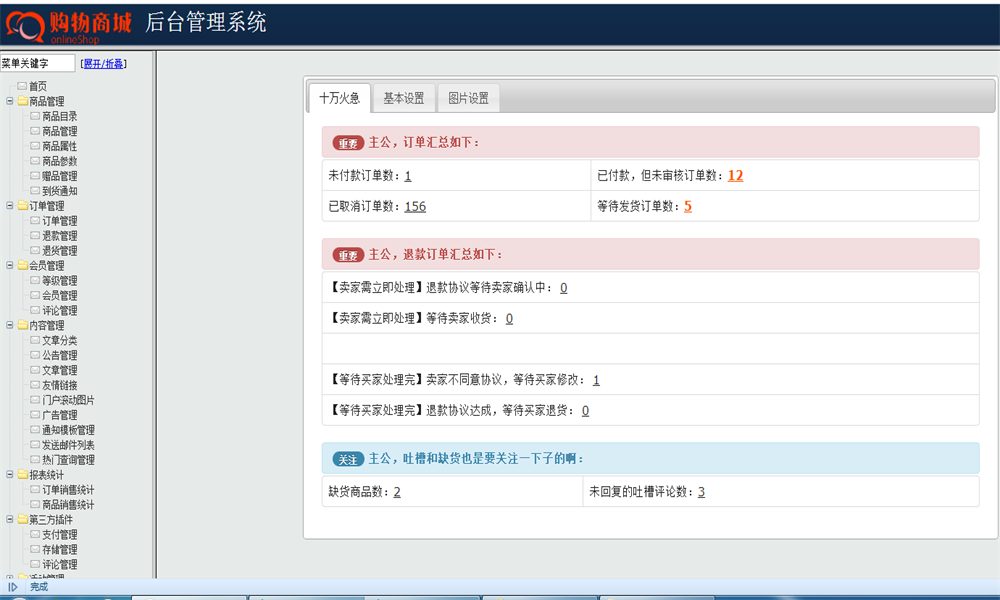The image size is (1000, 600).
Task: Click the 订单管理 folder icon
Action: point(23,205)
